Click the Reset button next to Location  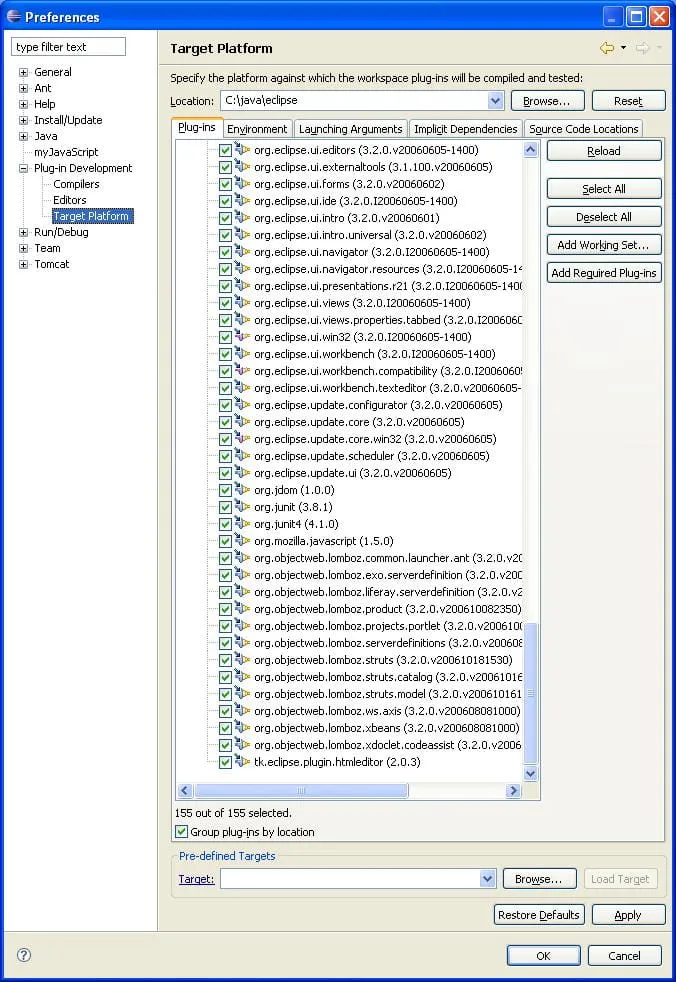[628, 101]
